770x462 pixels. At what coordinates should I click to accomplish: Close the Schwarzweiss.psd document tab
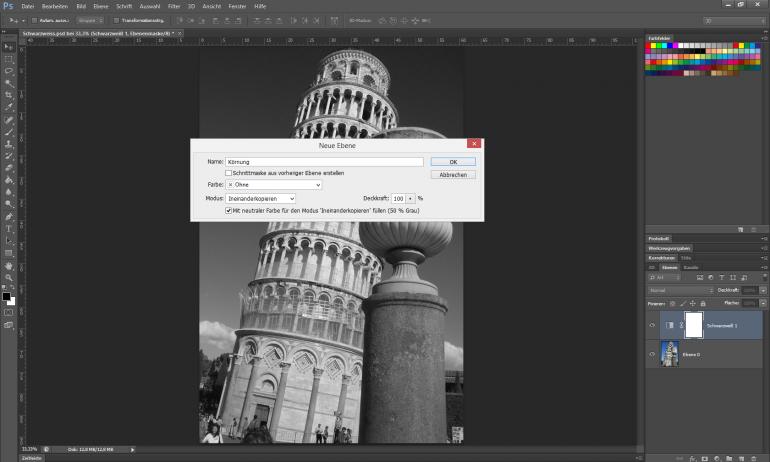(179, 33)
